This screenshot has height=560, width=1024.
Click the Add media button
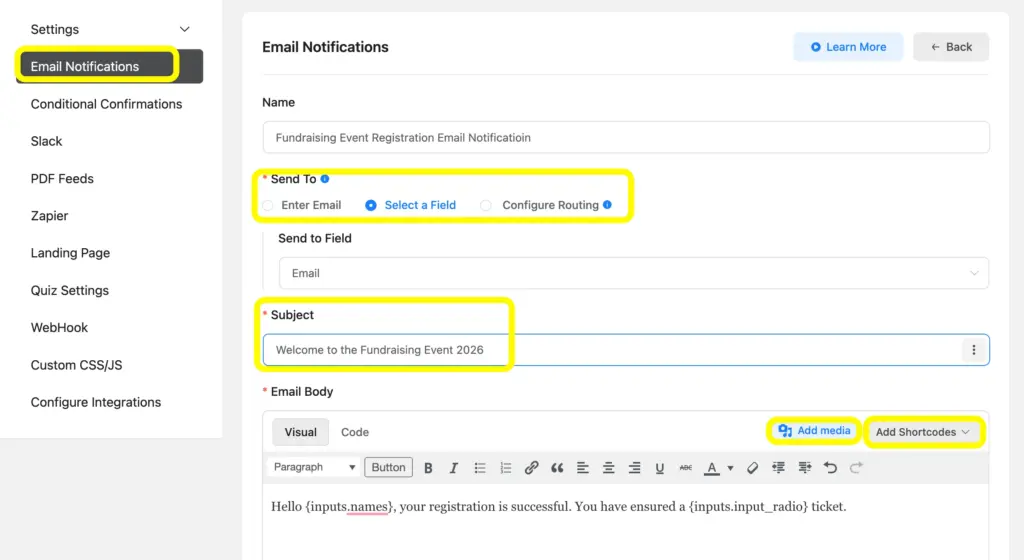point(814,431)
